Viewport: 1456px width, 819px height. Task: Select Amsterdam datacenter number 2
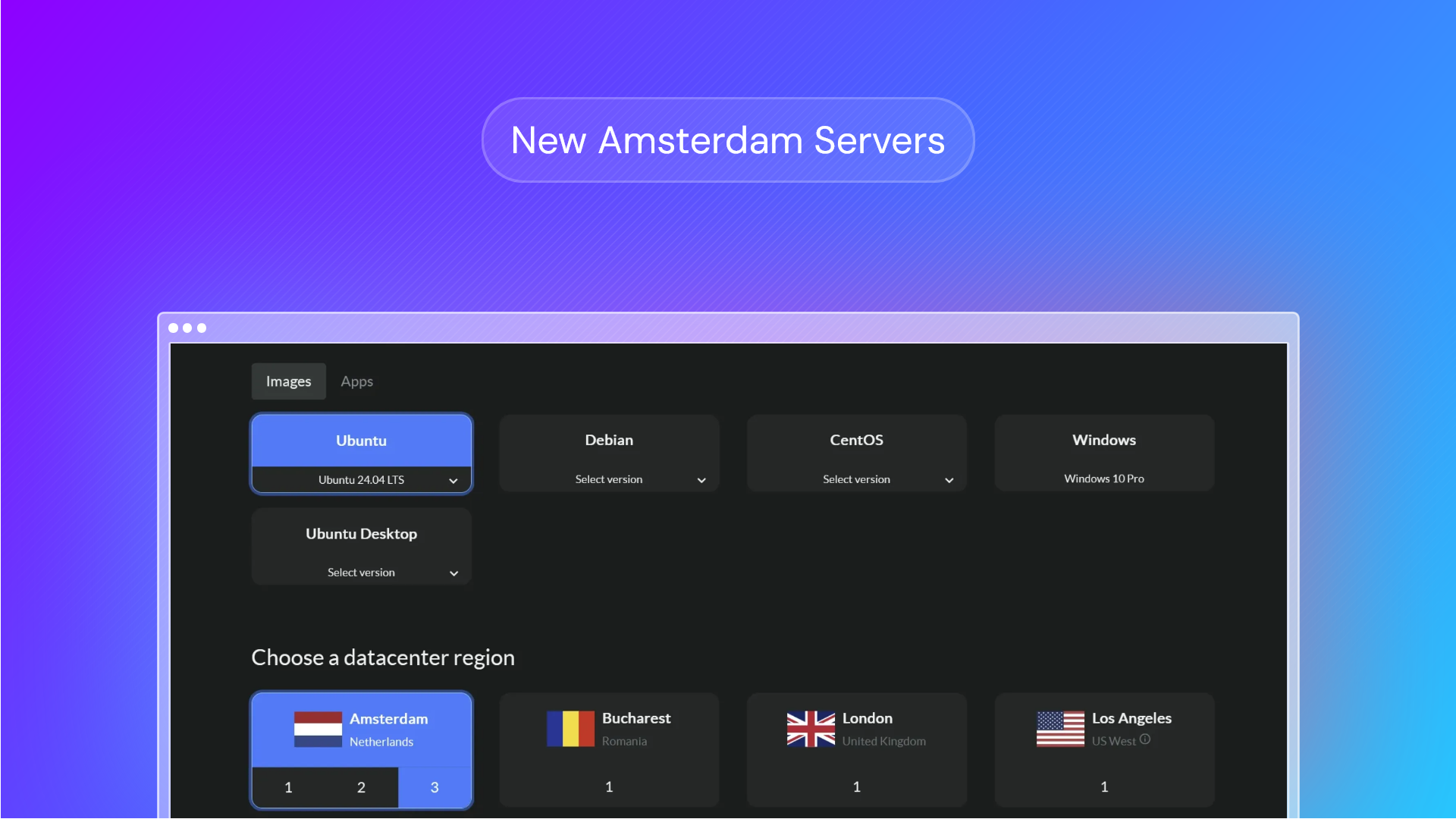tap(361, 787)
